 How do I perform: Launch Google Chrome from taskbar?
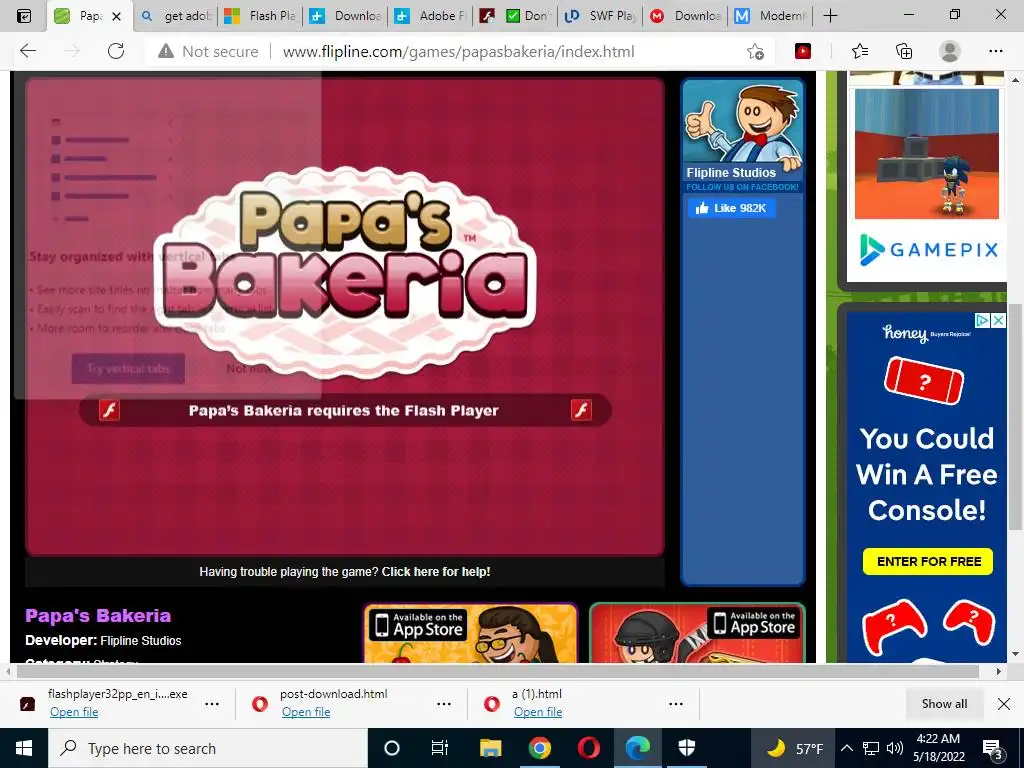click(x=539, y=748)
